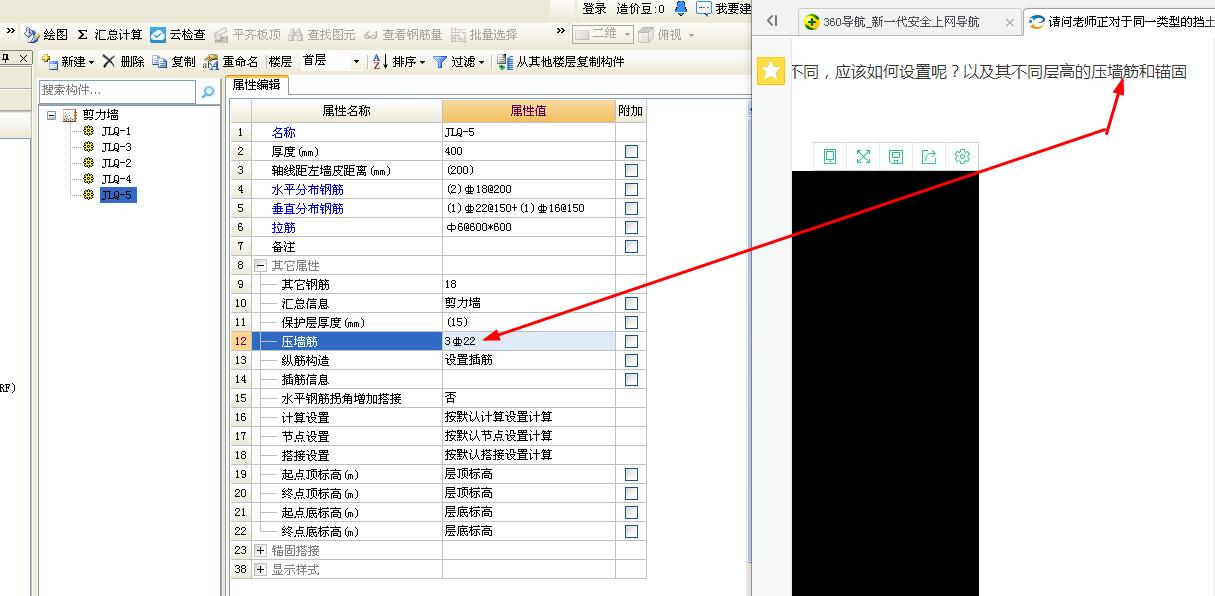This screenshot has height=596, width=1215.
Task: Select JLQ-5 in the component tree
Action: coord(117,195)
